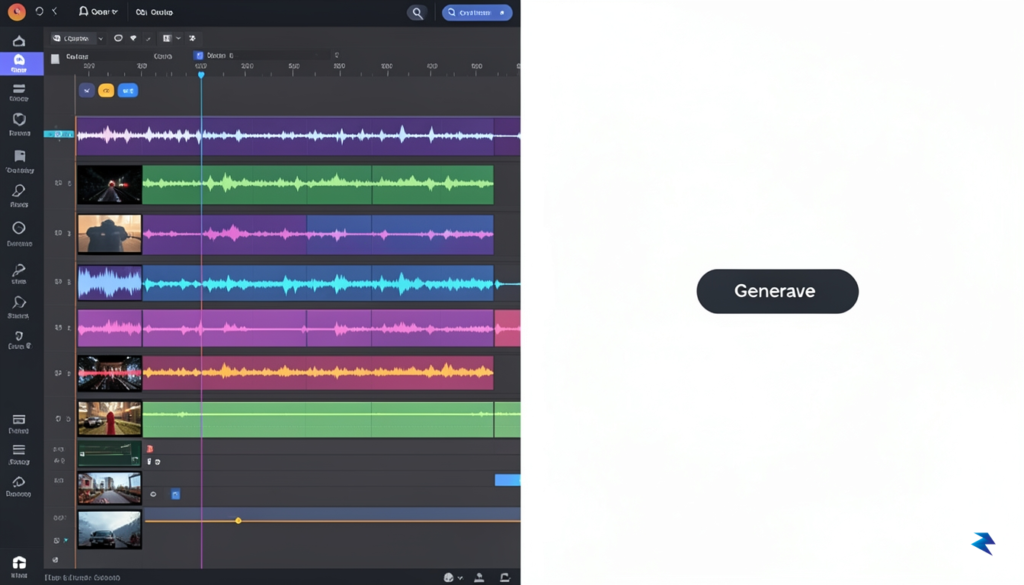Image resolution: width=1024 pixels, height=585 pixels.
Task: Open the shield sidebar item
Action: tap(19, 123)
